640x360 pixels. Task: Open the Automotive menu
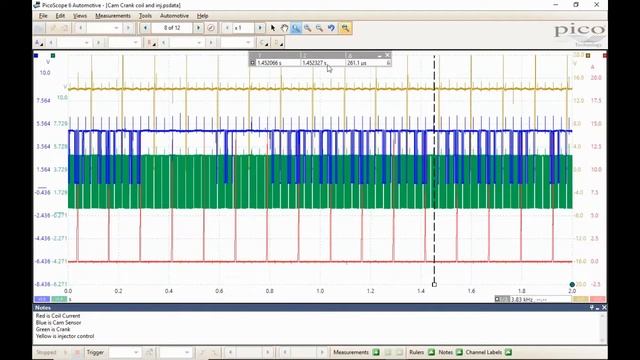[x=174, y=16]
